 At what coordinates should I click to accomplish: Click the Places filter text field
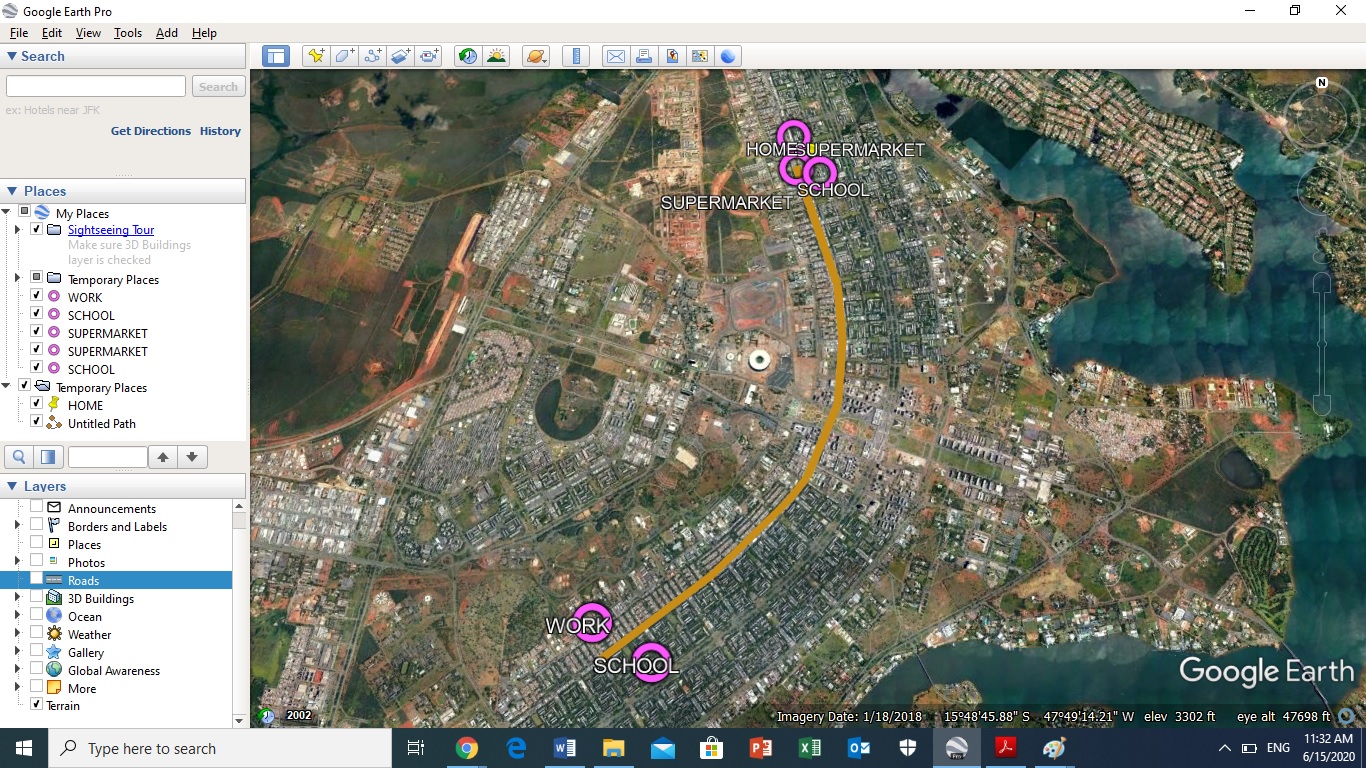(107, 457)
